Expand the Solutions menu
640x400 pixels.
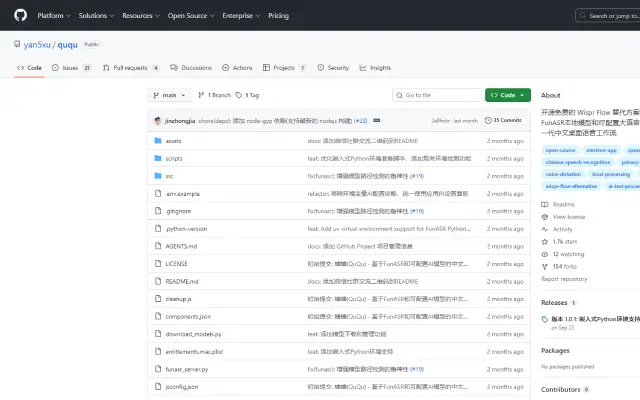pos(96,16)
